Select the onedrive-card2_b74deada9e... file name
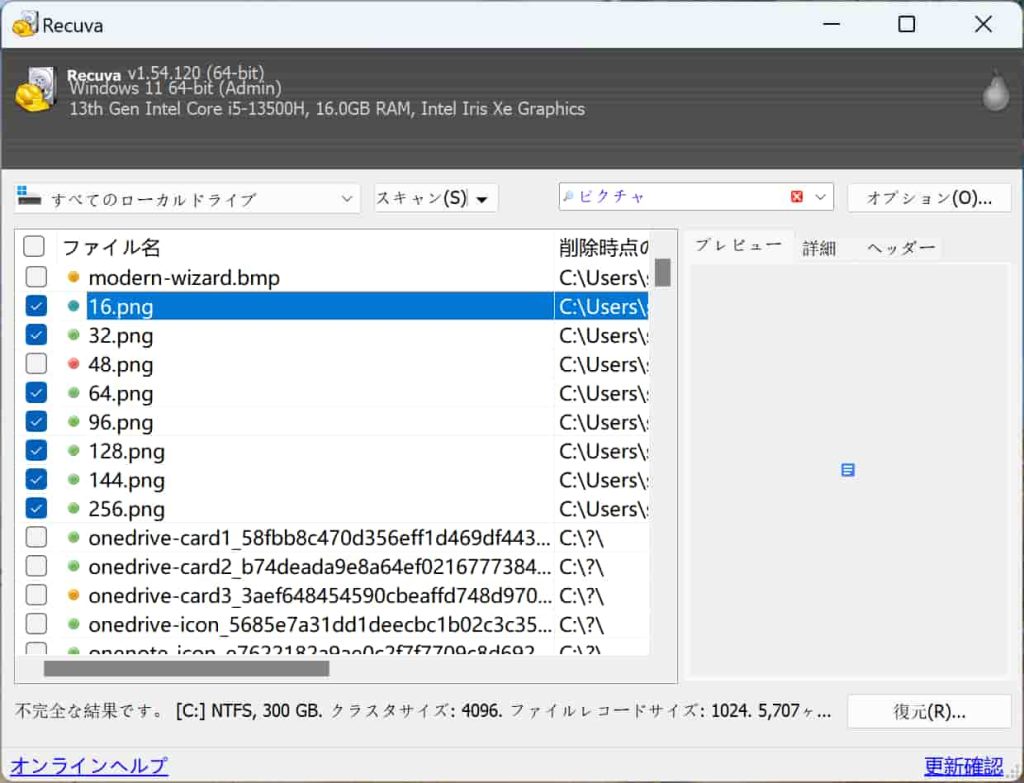The width and height of the screenshot is (1024, 783). 319,566
